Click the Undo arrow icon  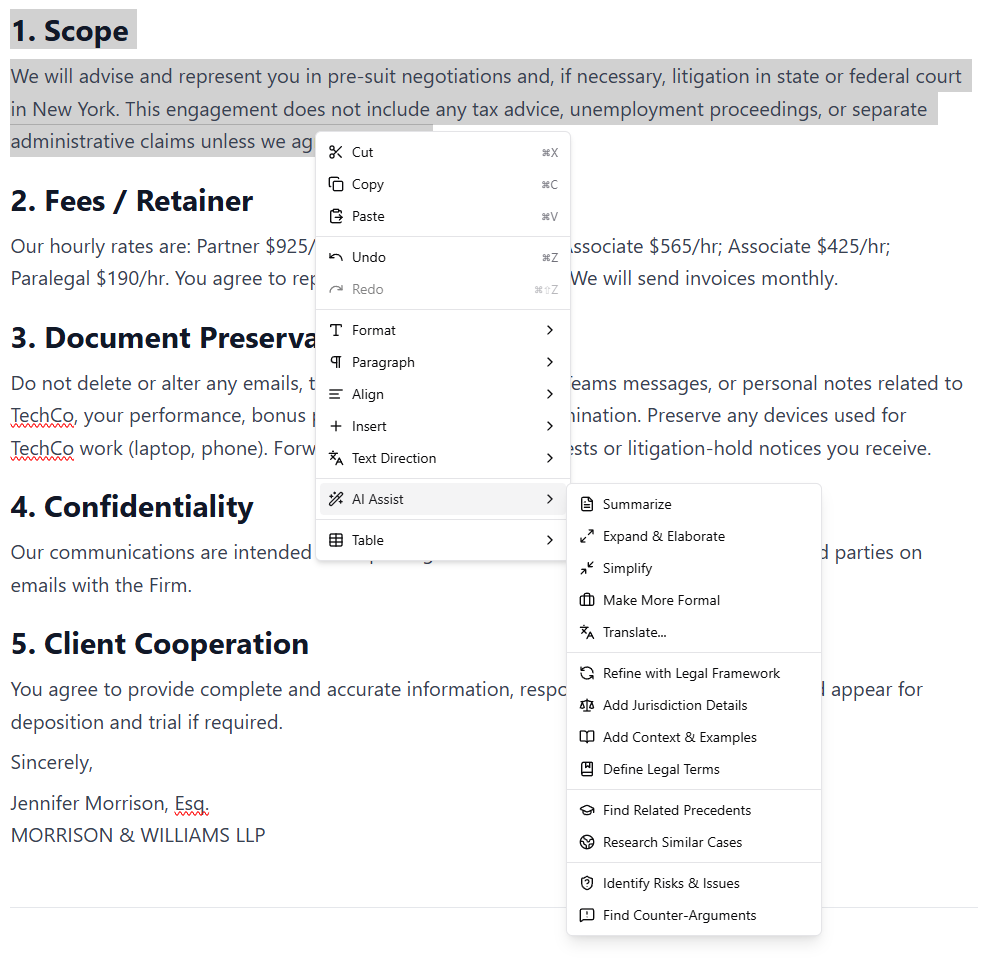[x=335, y=257]
